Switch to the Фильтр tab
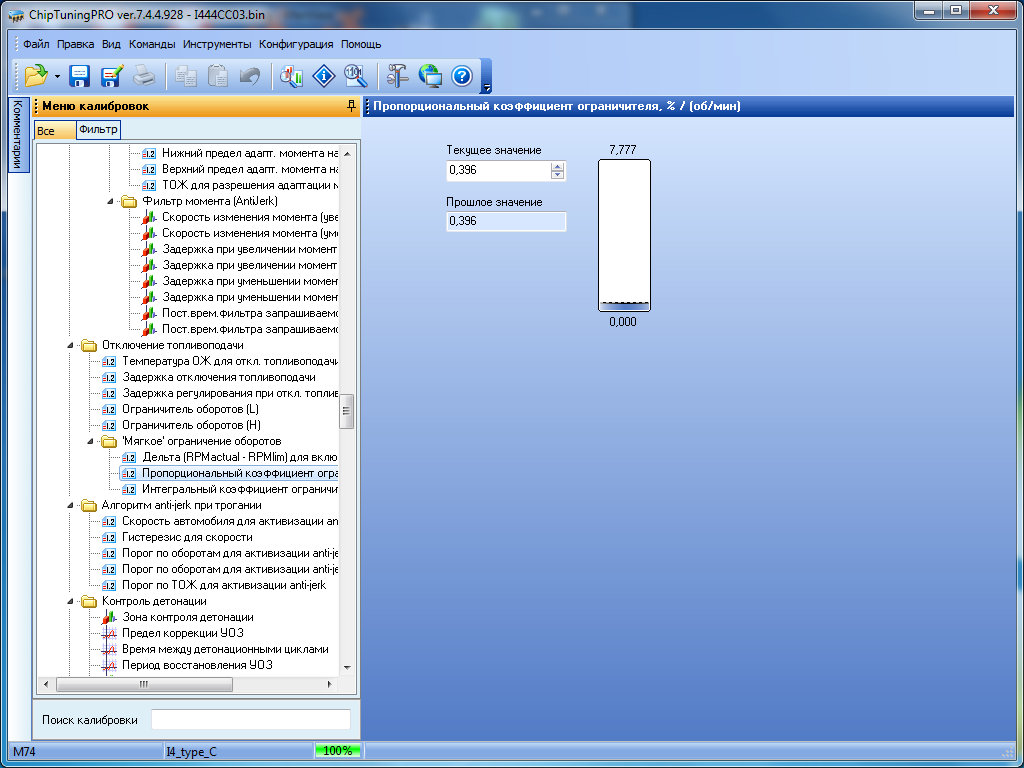Viewport: 1024px width, 768px height. pos(97,129)
